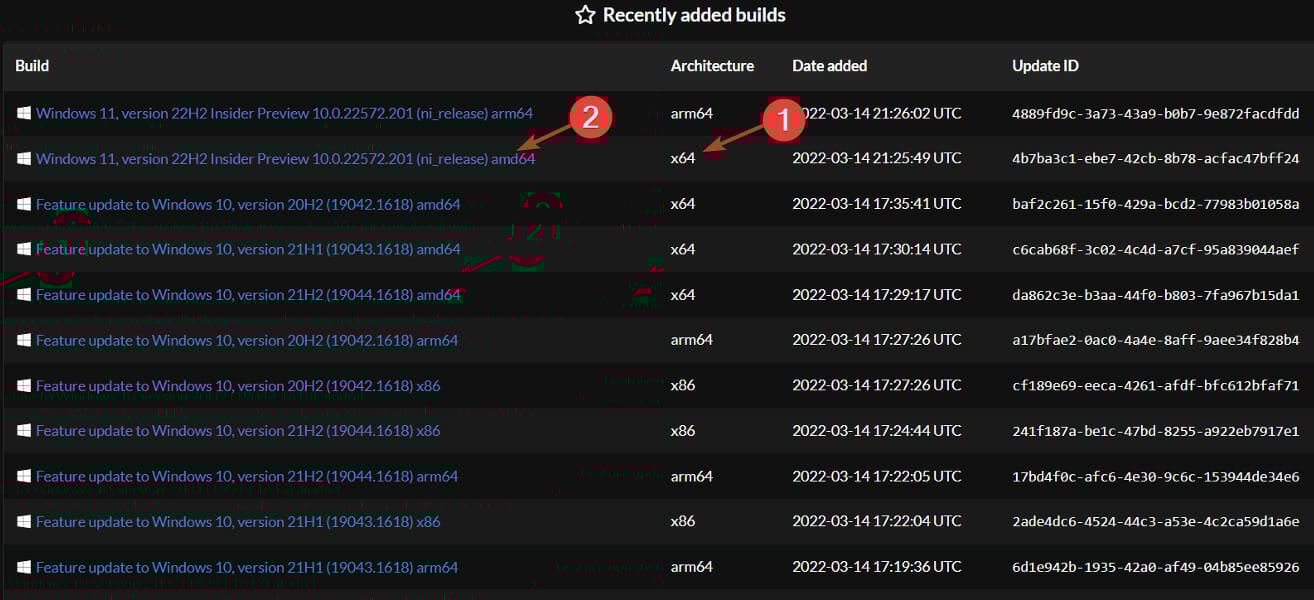Click Windows logo beside Windows 11 22H2 arm64 build
The height and width of the screenshot is (600, 1314).
pyautogui.click(x=24, y=113)
